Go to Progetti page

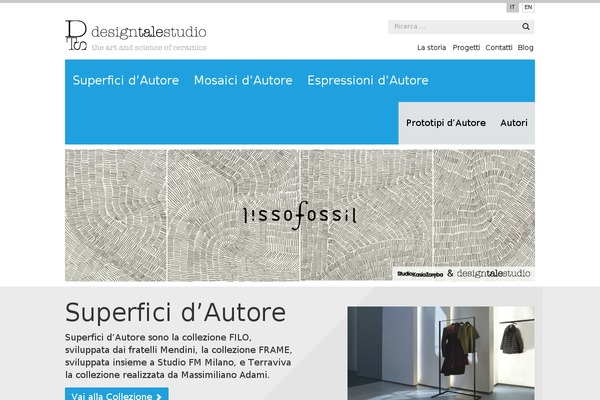pyautogui.click(x=466, y=47)
